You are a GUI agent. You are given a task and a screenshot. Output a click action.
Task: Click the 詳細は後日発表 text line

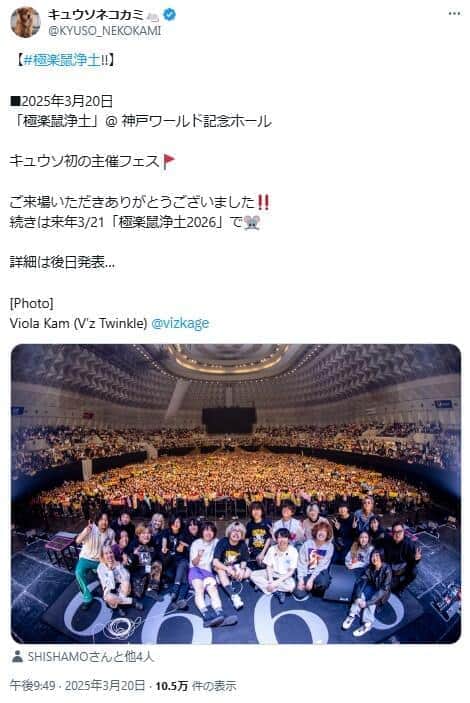[x=62, y=262]
